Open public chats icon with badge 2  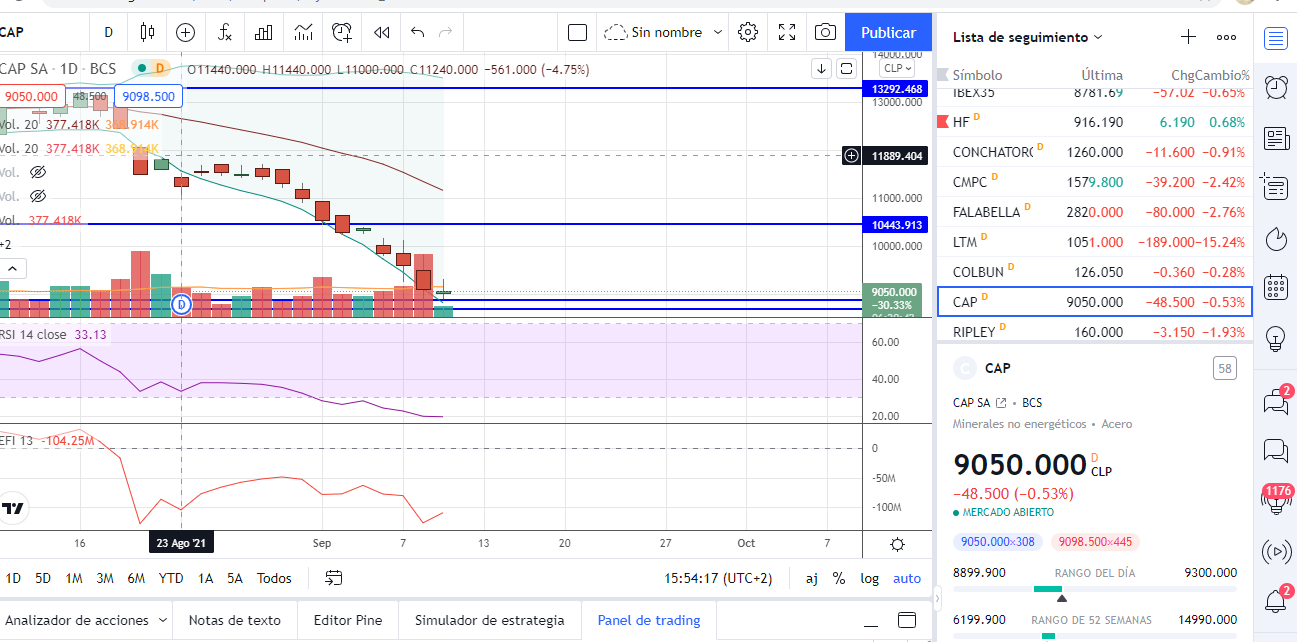click(x=1276, y=401)
